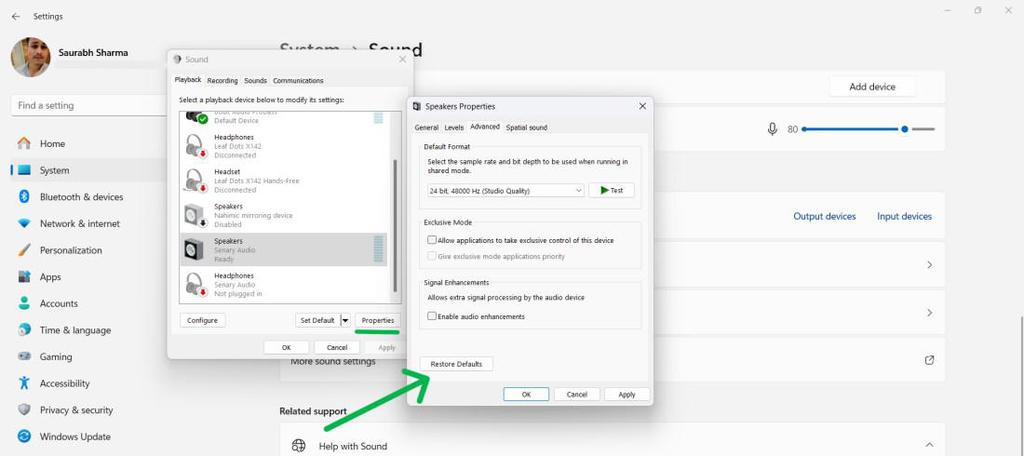This screenshot has height=456, width=1024.
Task: Click Restore Defaults button
Action: tap(456, 364)
